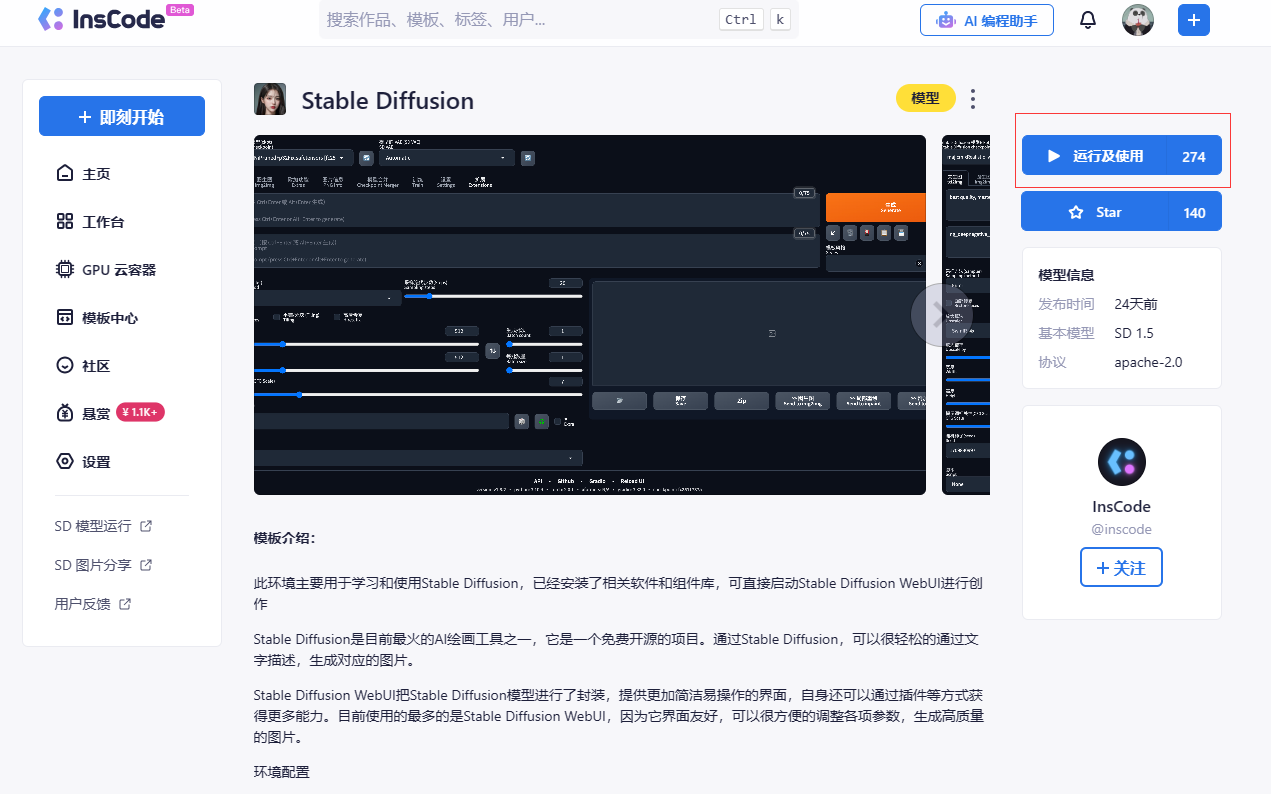Click the chip icon beside GPU 云容器
The image size is (1271, 794).
65,270
